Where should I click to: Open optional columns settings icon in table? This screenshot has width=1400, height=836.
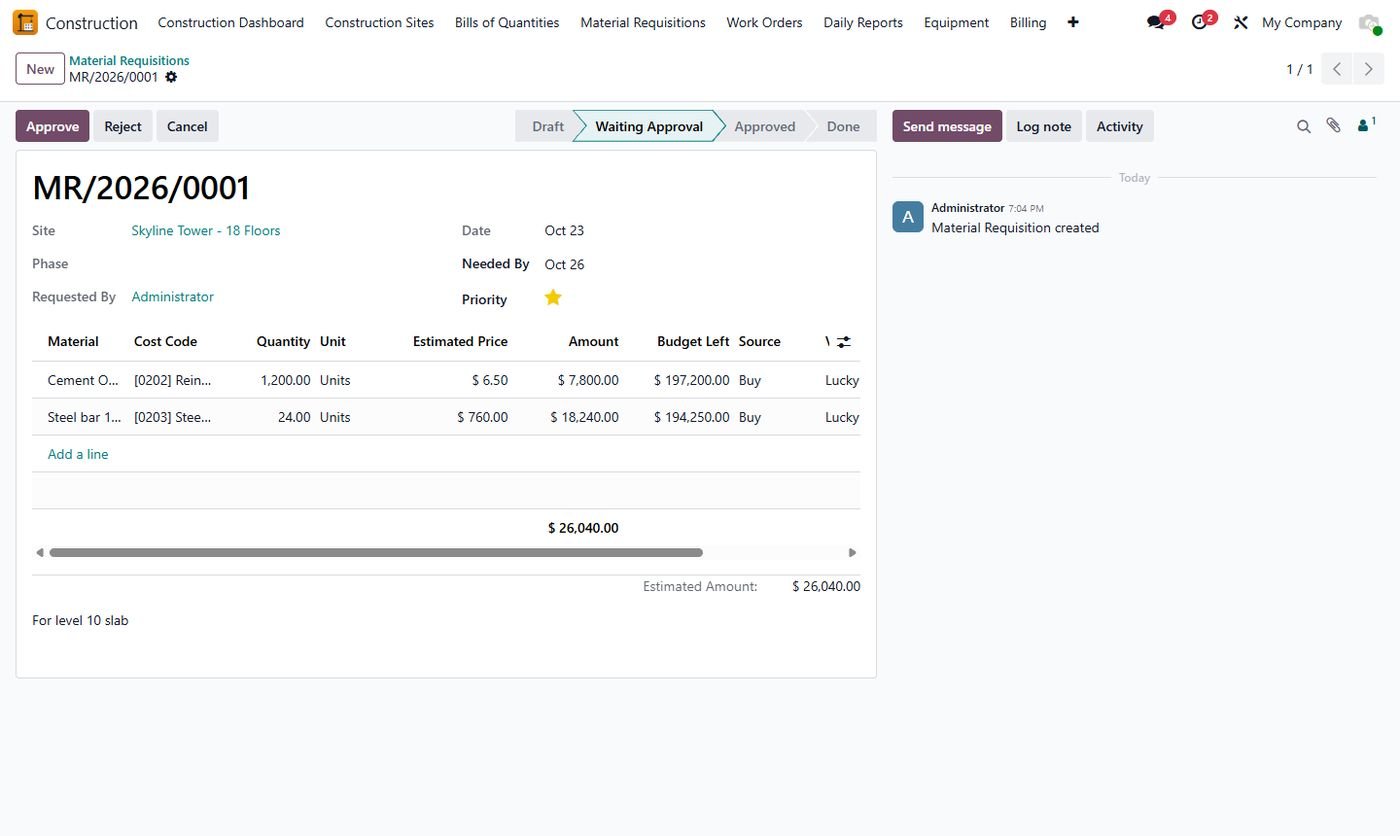[x=844, y=341]
